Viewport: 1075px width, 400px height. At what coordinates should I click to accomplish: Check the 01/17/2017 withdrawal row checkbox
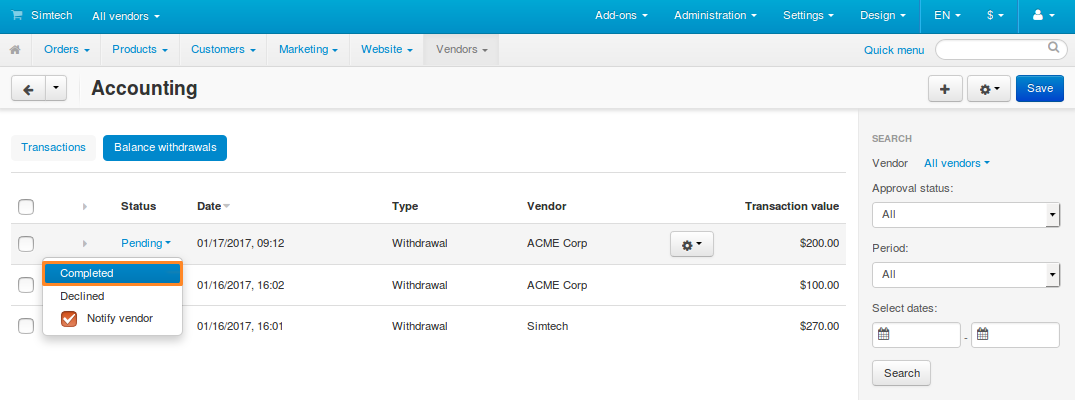(x=26, y=244)
